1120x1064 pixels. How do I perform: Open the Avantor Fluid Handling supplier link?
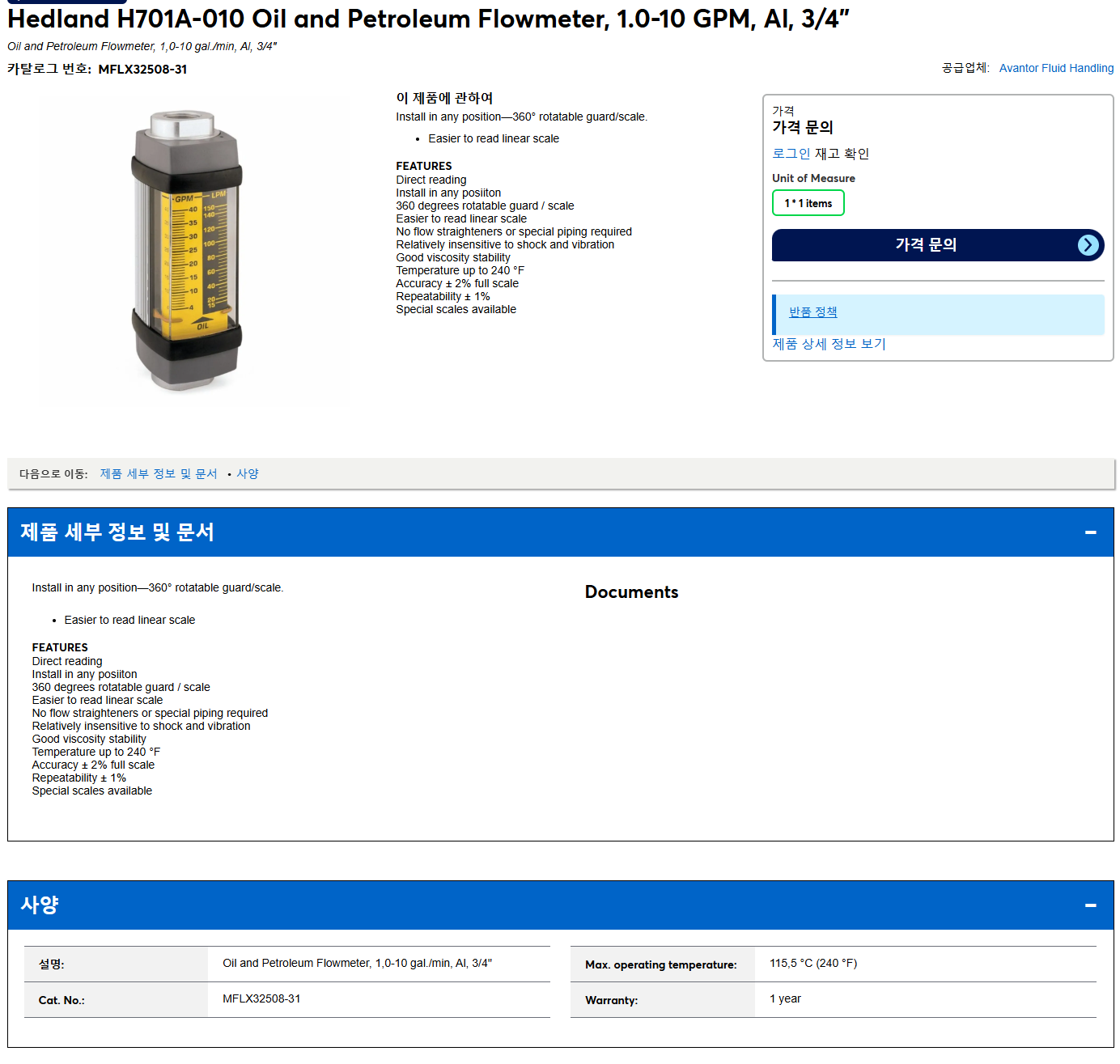pyautogui.click(x=1056, y=68)
